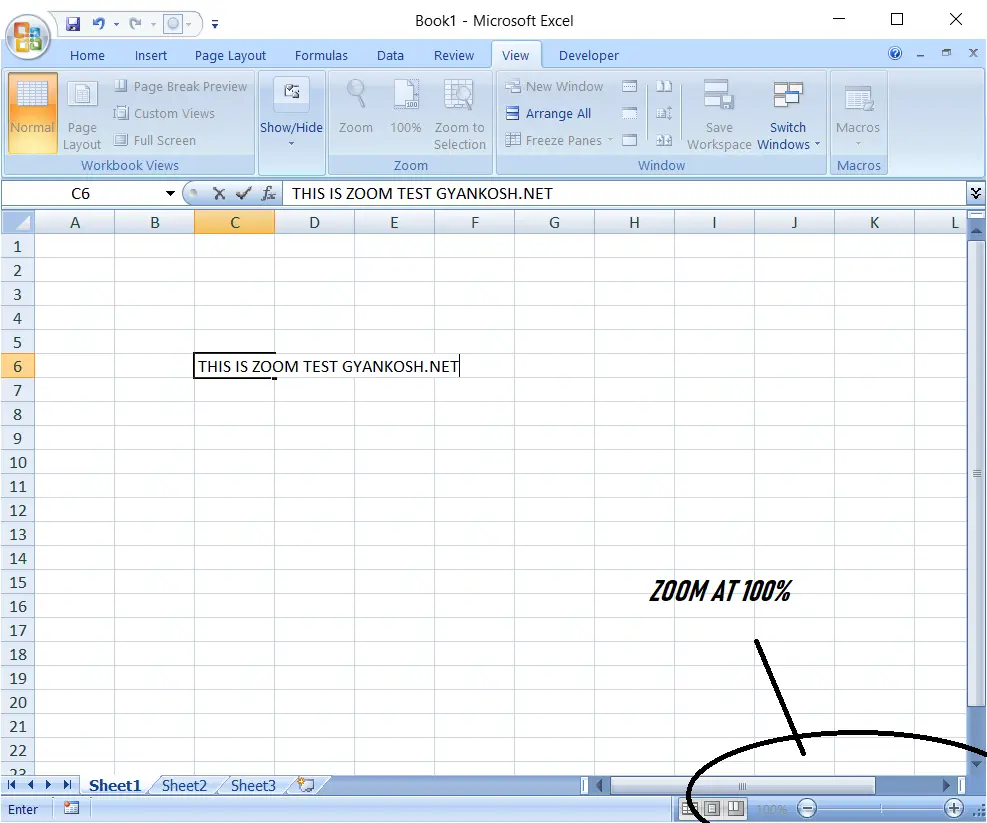Viewport: 987px width, 823px height.
Task: Click the next sheet navigation arrow
Action: click(x=48, y=785)
